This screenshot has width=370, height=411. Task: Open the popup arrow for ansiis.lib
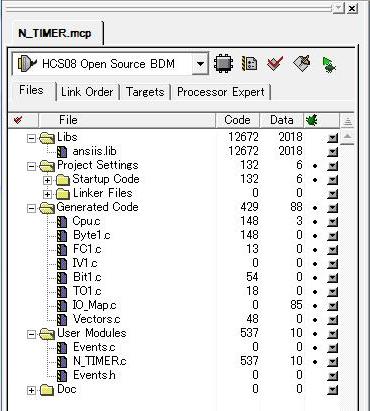click(x=332, y=152)
